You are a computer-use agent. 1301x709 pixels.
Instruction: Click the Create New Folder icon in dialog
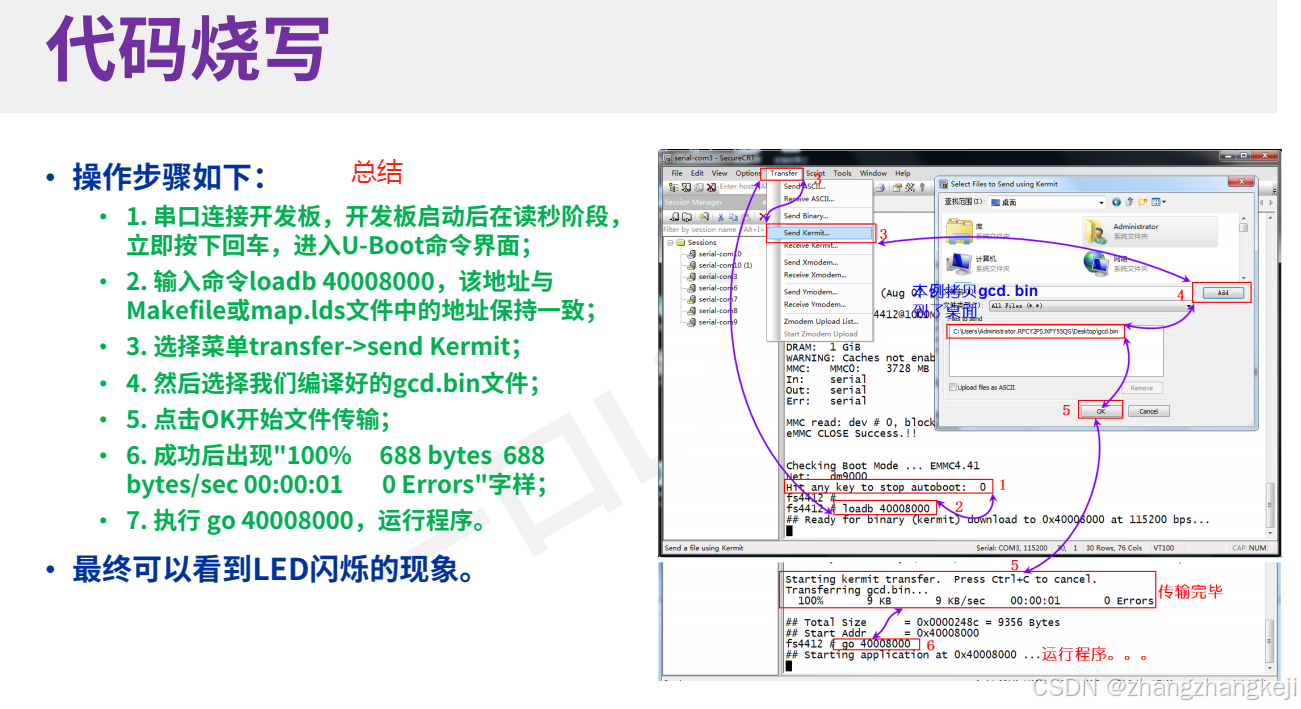tap(1142, 202)
